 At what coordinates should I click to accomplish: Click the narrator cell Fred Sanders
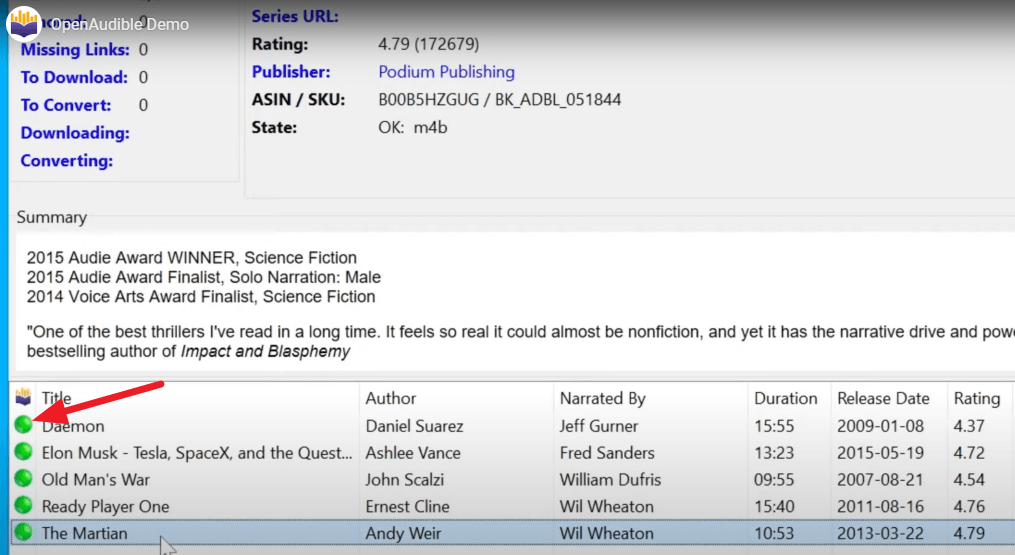point(607,453)
